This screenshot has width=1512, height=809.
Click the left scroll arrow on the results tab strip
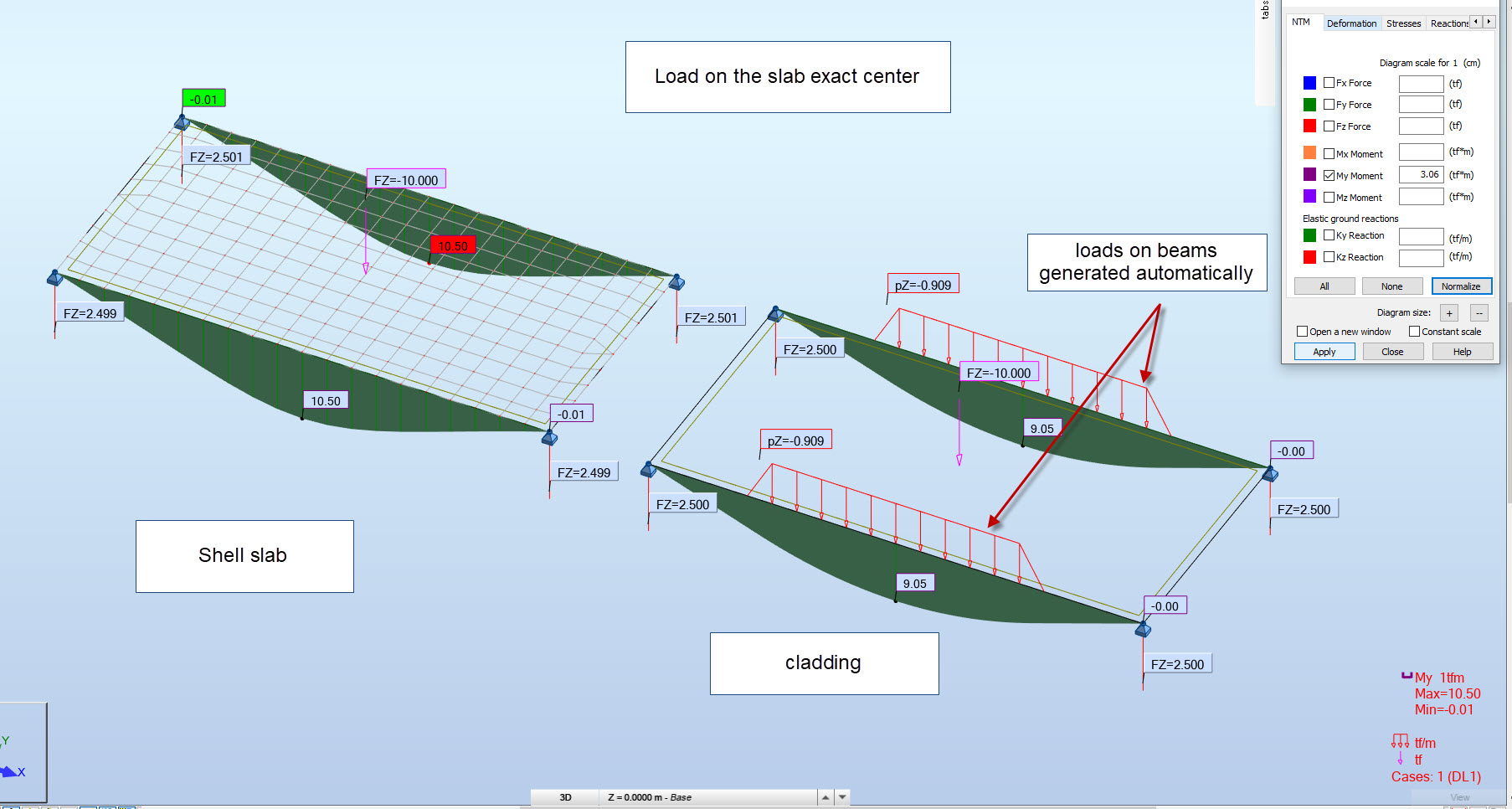coord(1476,22)
